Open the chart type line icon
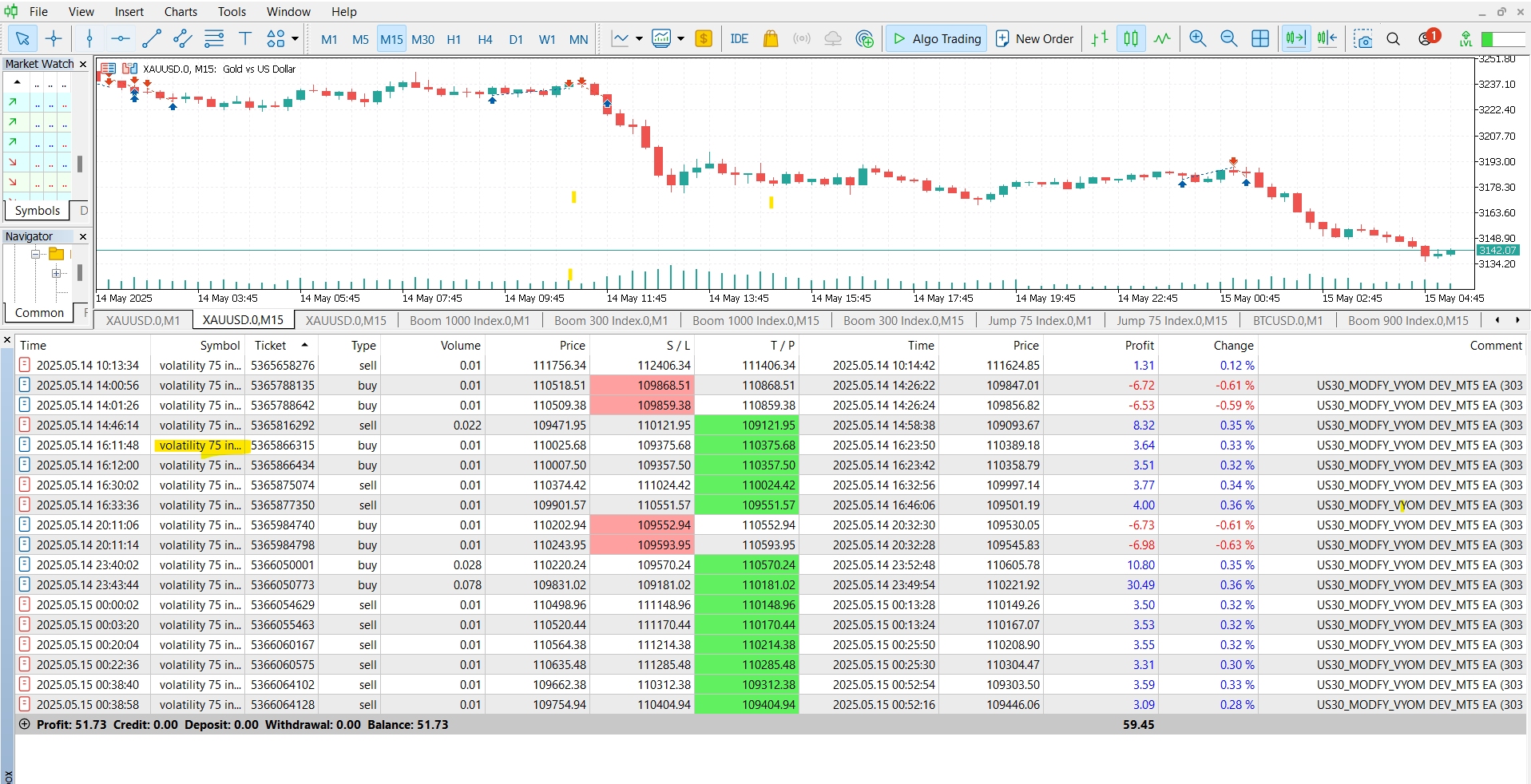 click(x=620, y=38)
